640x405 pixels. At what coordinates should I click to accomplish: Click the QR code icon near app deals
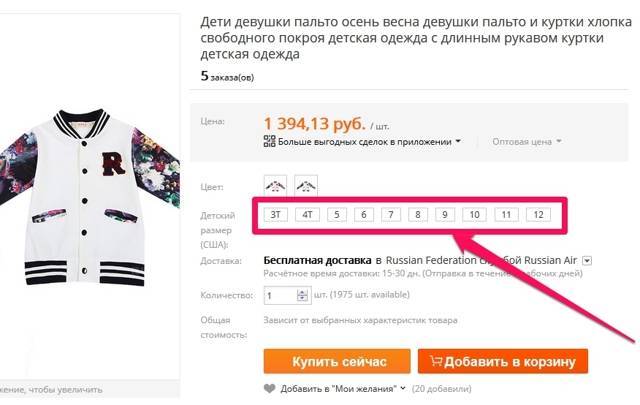[x=269, y=141]
